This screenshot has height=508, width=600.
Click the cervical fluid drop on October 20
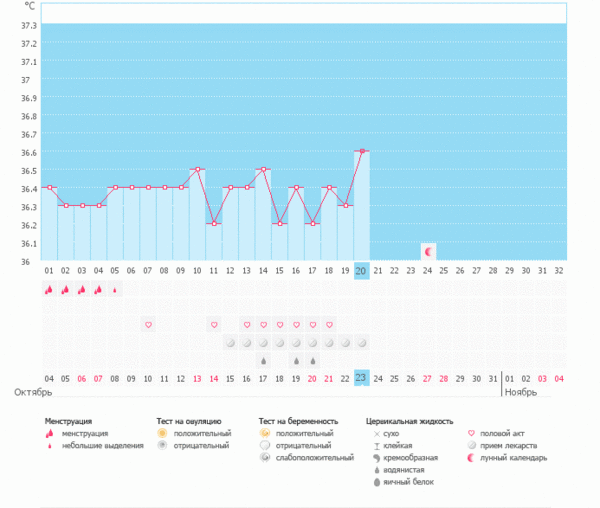pos(313,360)
